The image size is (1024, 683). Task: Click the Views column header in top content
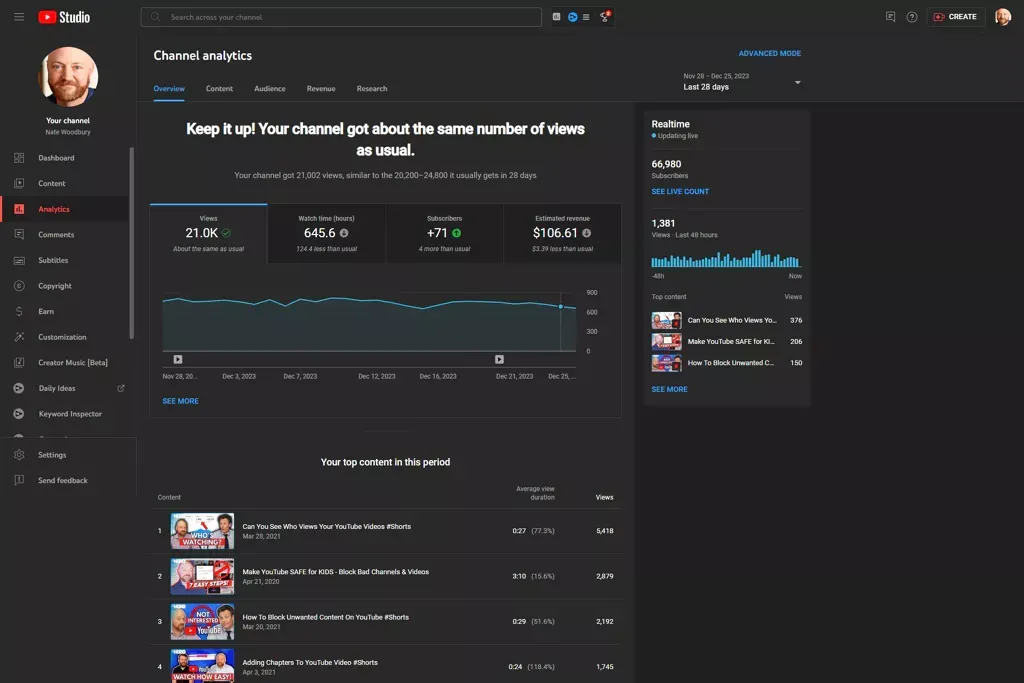click(x=604, y=498)
